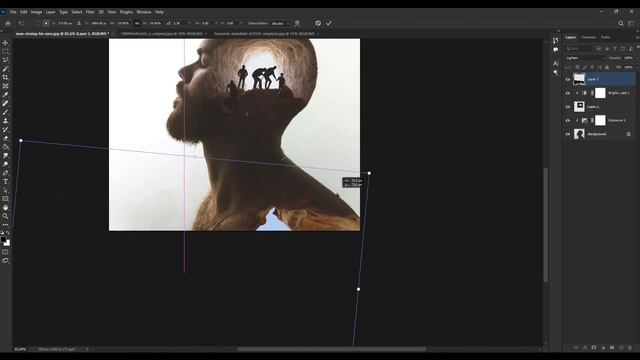This screenshot has height=360, width=640.
Task: Open the Layers panel flyout menu
Action: pos(637,37)
